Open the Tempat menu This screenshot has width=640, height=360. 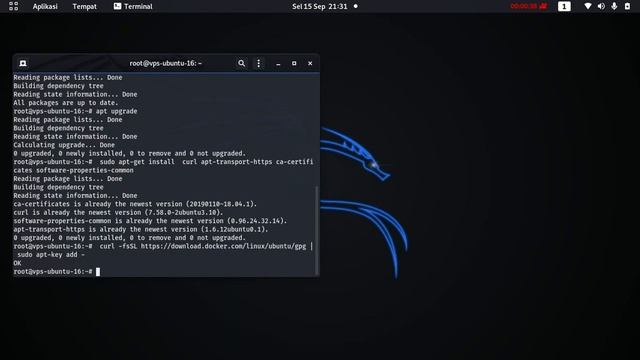84,7
